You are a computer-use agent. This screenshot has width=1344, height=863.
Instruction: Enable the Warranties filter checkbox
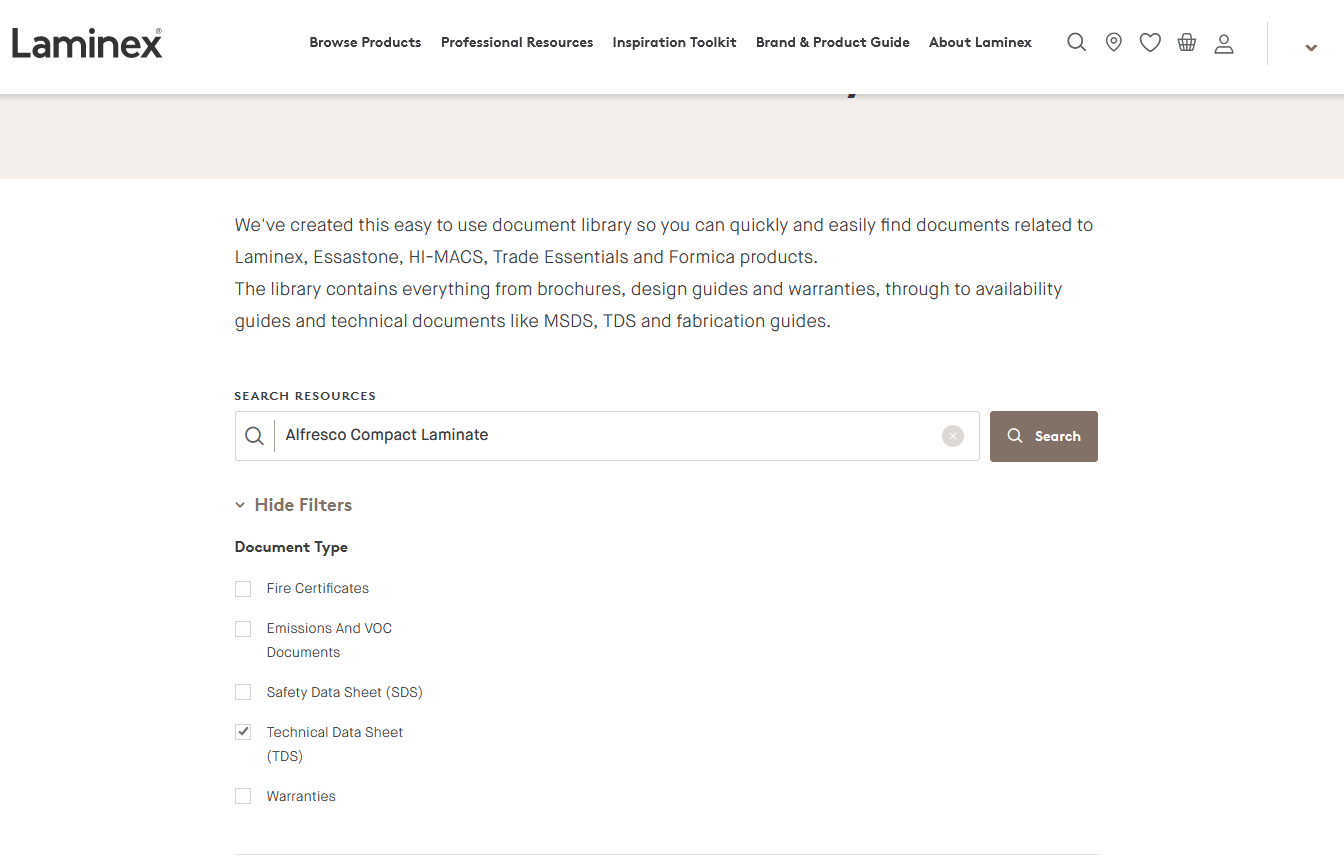pos(243,796)
